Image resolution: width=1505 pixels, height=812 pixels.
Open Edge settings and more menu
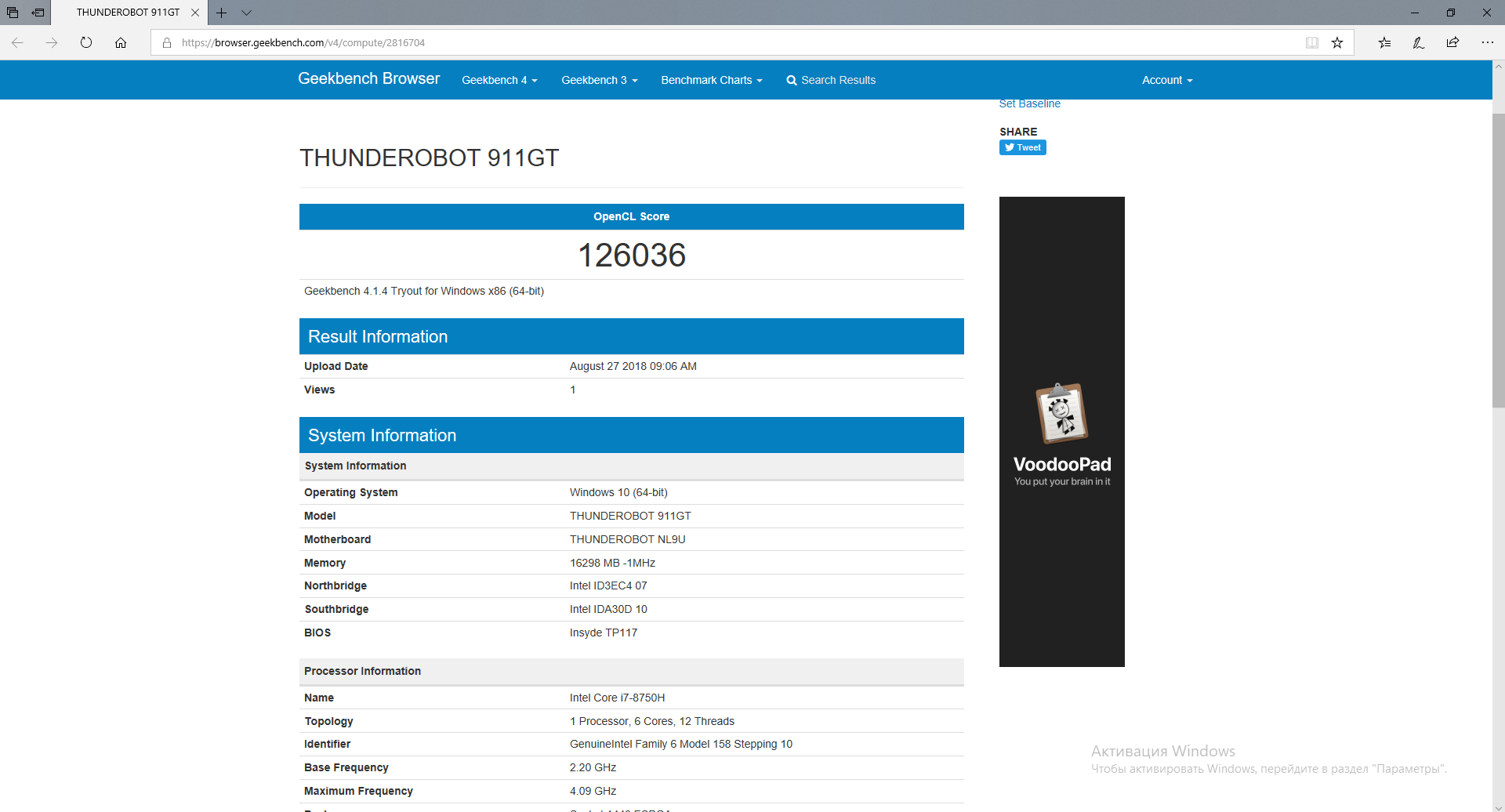pos(1487,42)
